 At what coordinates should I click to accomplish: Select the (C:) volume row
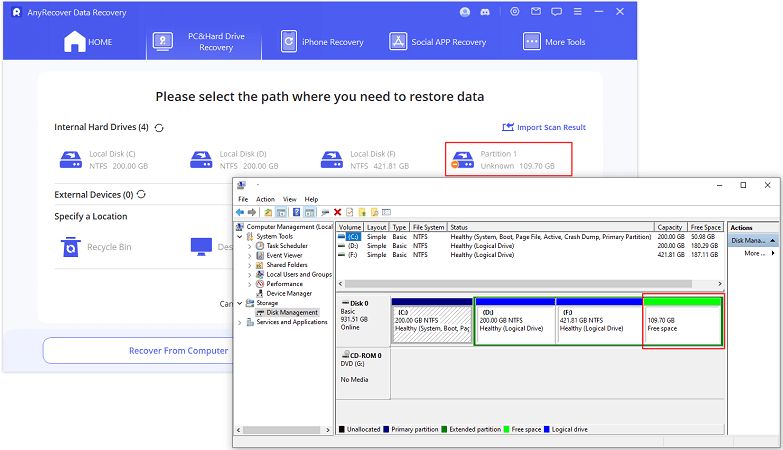529,237
